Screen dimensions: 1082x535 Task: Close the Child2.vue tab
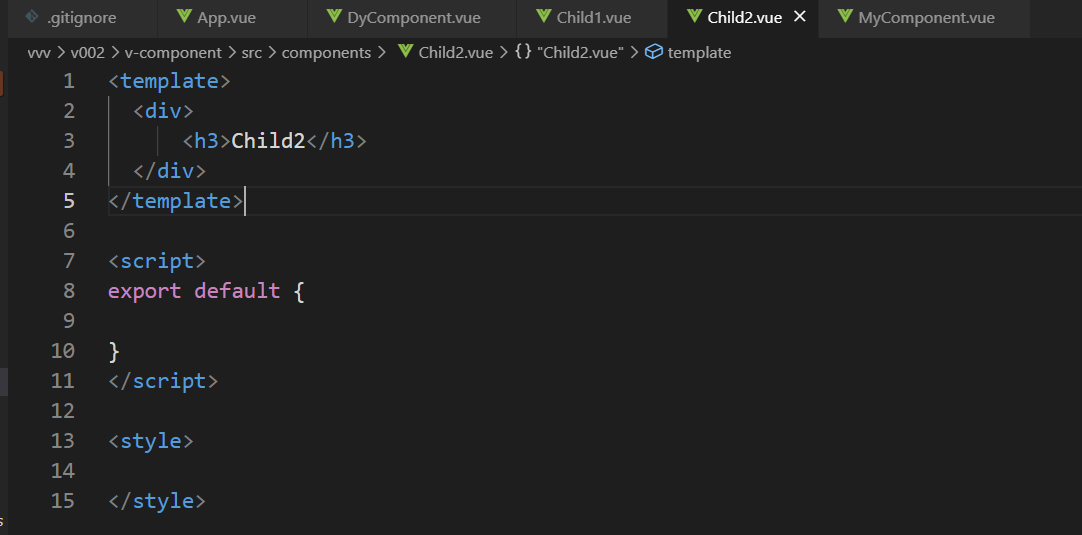[800, 17]
